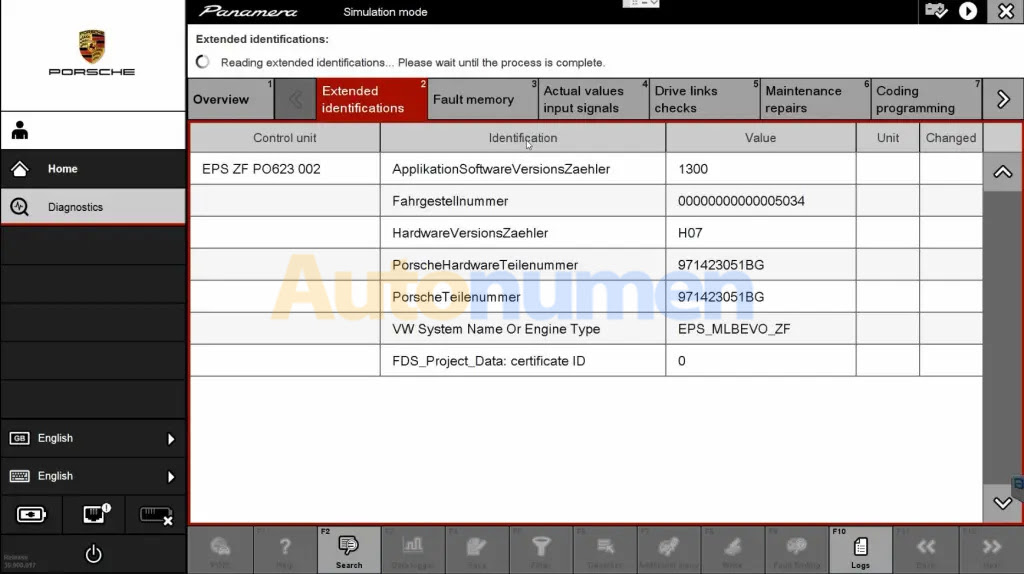Click the Help question mark button

[x=285, y=550]
